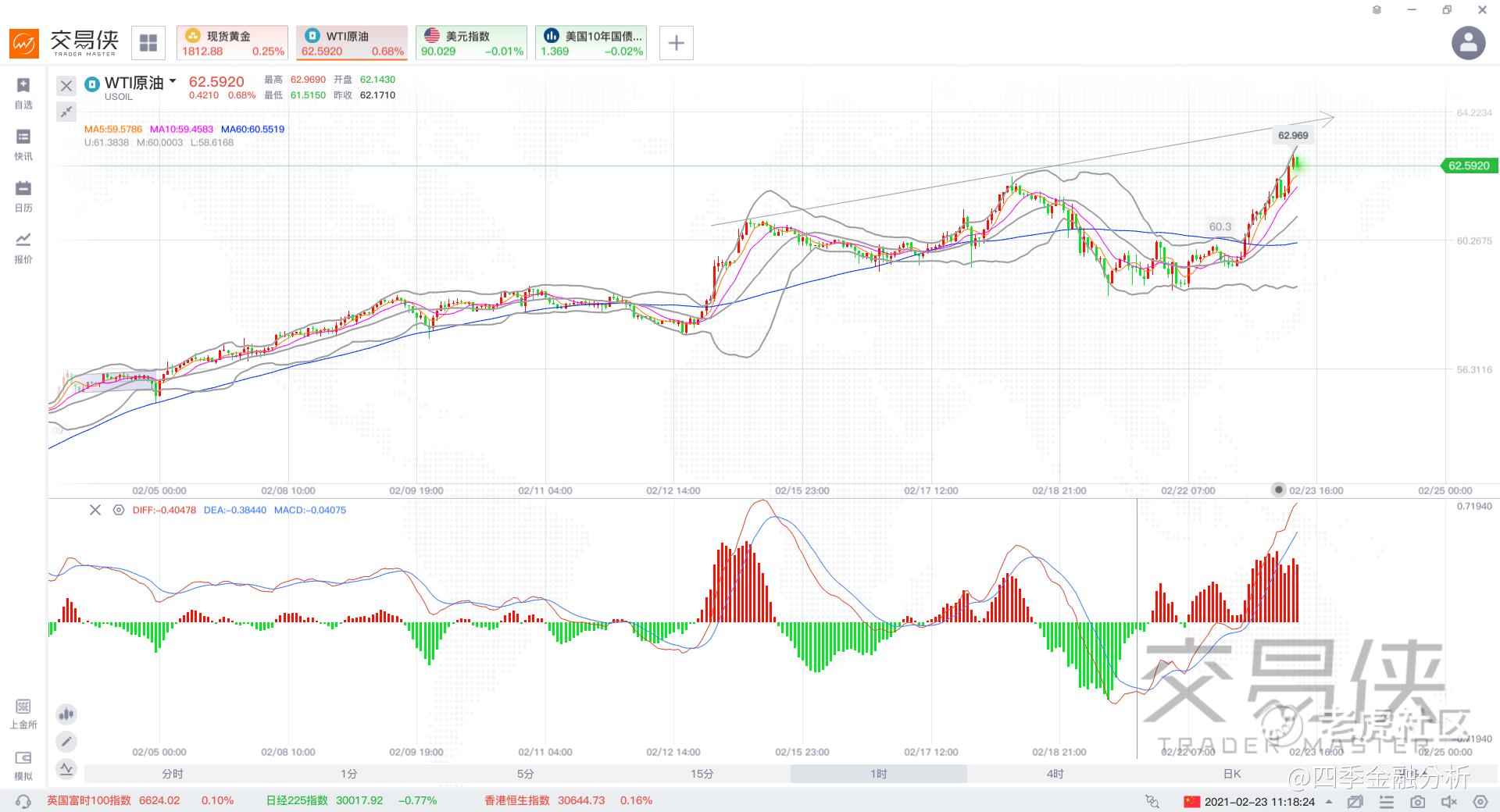Select the 1分 timeframe

coord(349,774)
